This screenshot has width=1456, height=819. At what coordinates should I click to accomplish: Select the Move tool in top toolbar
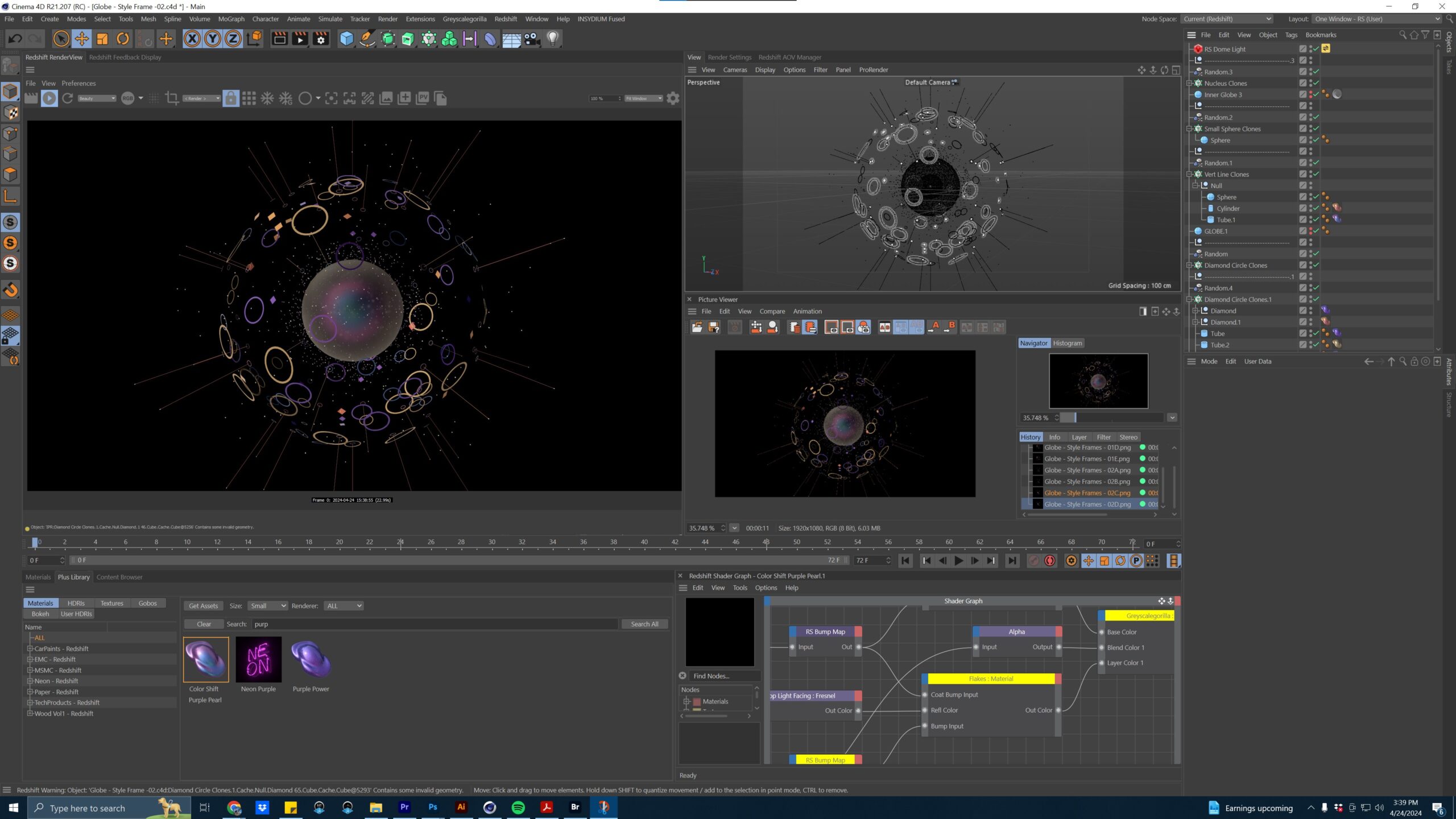coord(82,39)
